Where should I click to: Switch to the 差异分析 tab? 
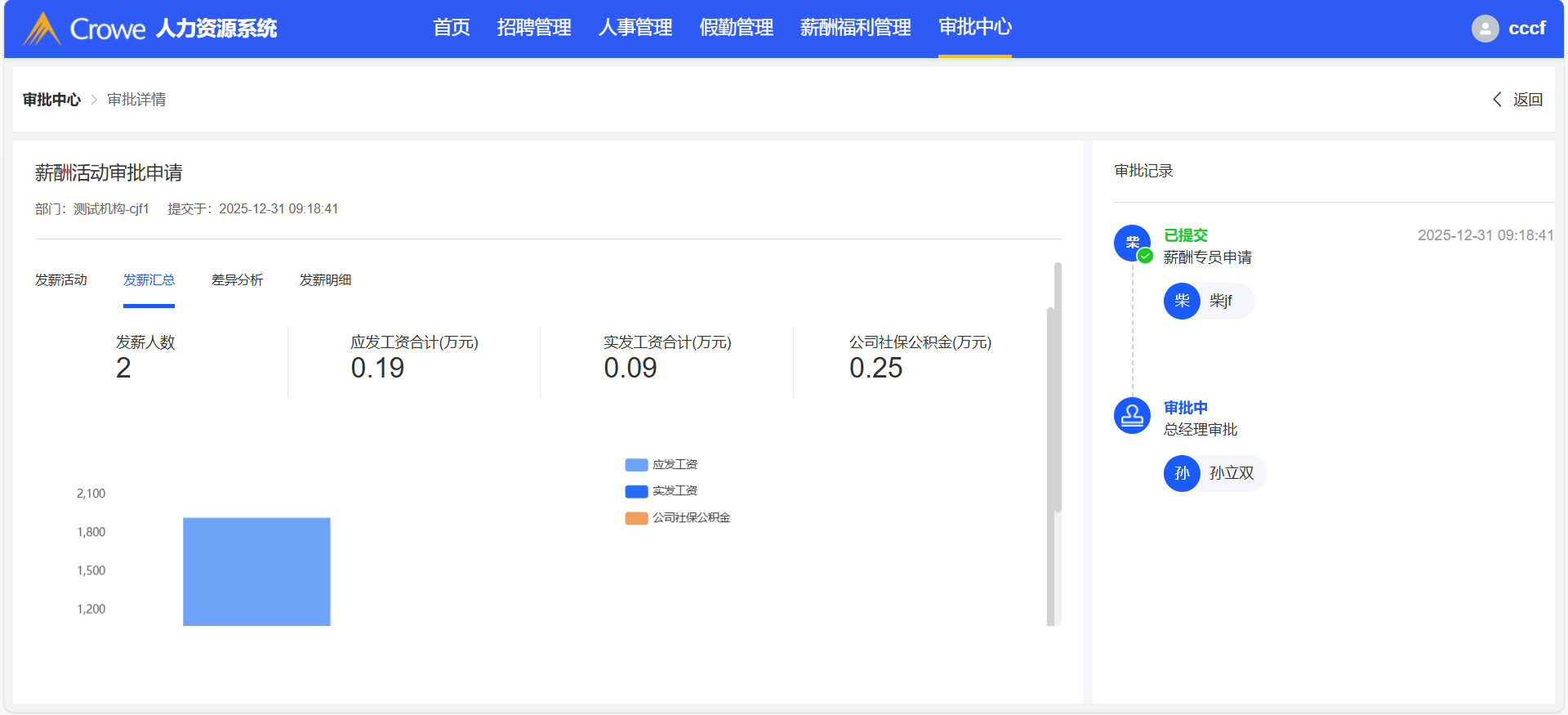coord(237,280)
